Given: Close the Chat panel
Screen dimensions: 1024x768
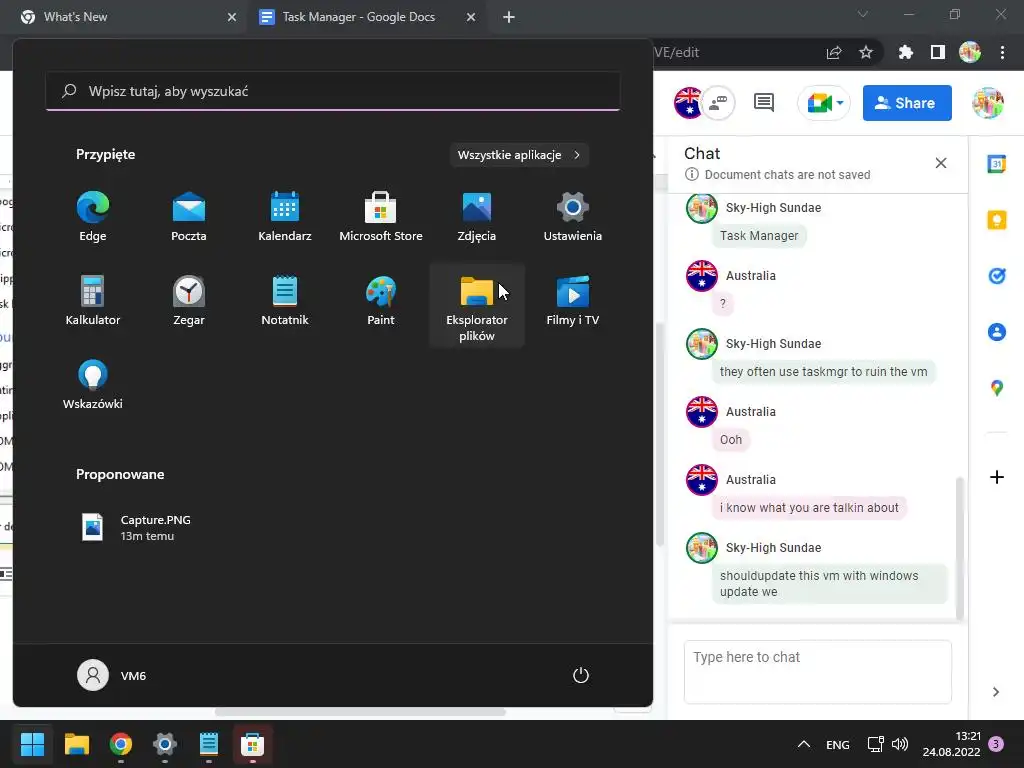Looking at the screenshot, I should (940, 163).
